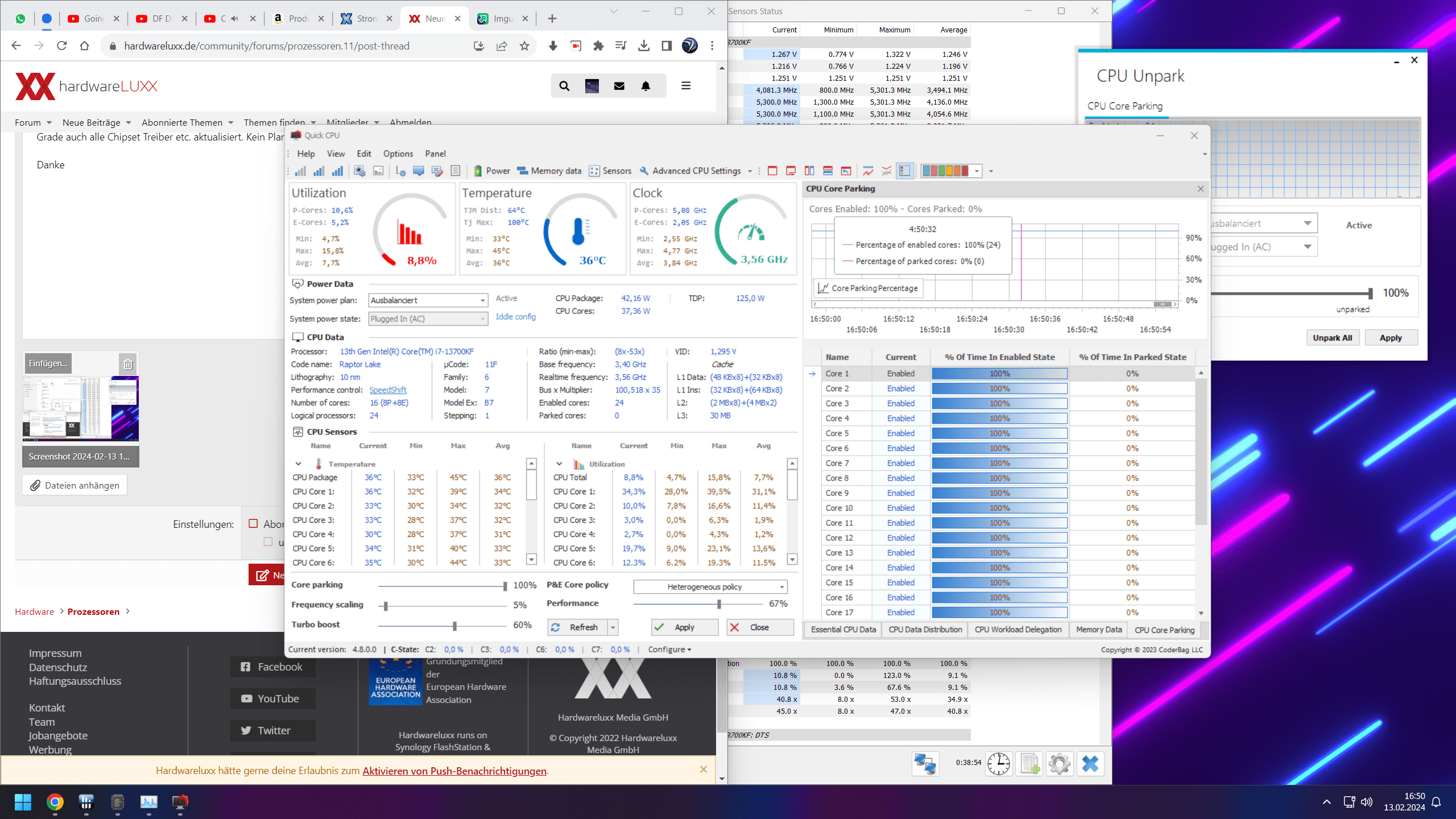The image size is (1456, 819).
Task: Click the blue X icon in Sensors window
Action: pos(1090,763)
